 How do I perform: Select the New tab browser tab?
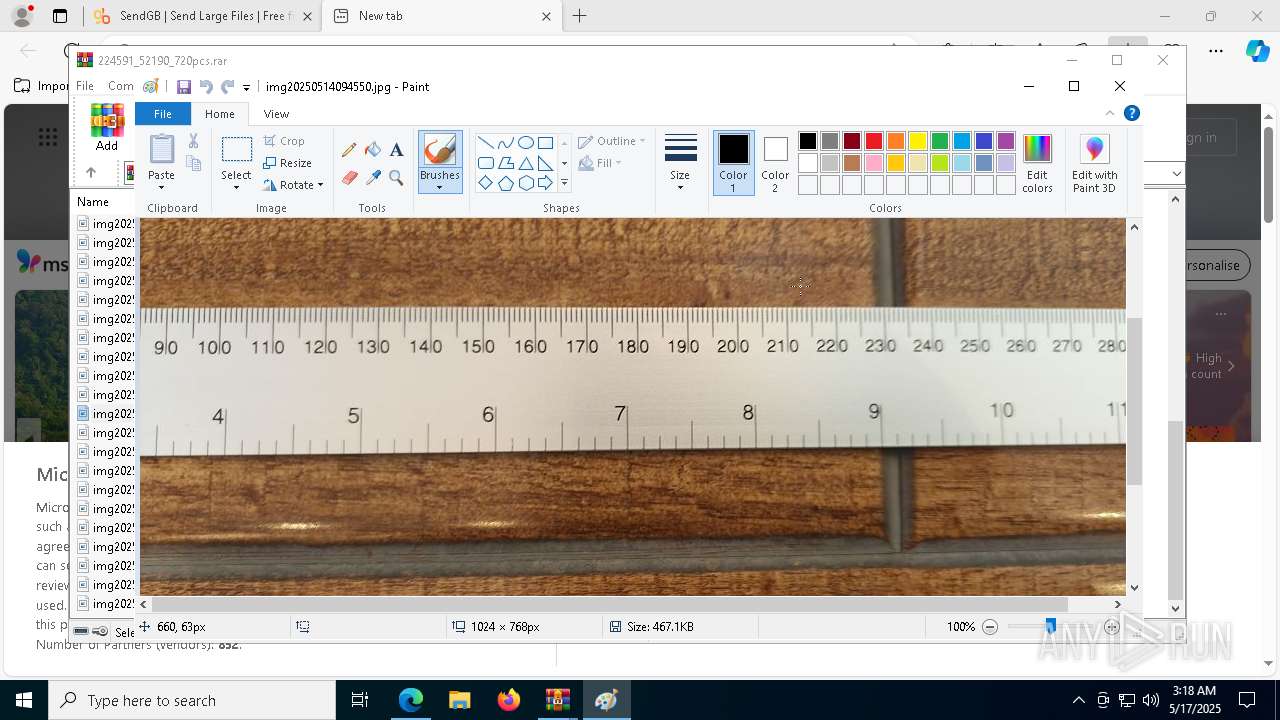[x=442, y=16]
